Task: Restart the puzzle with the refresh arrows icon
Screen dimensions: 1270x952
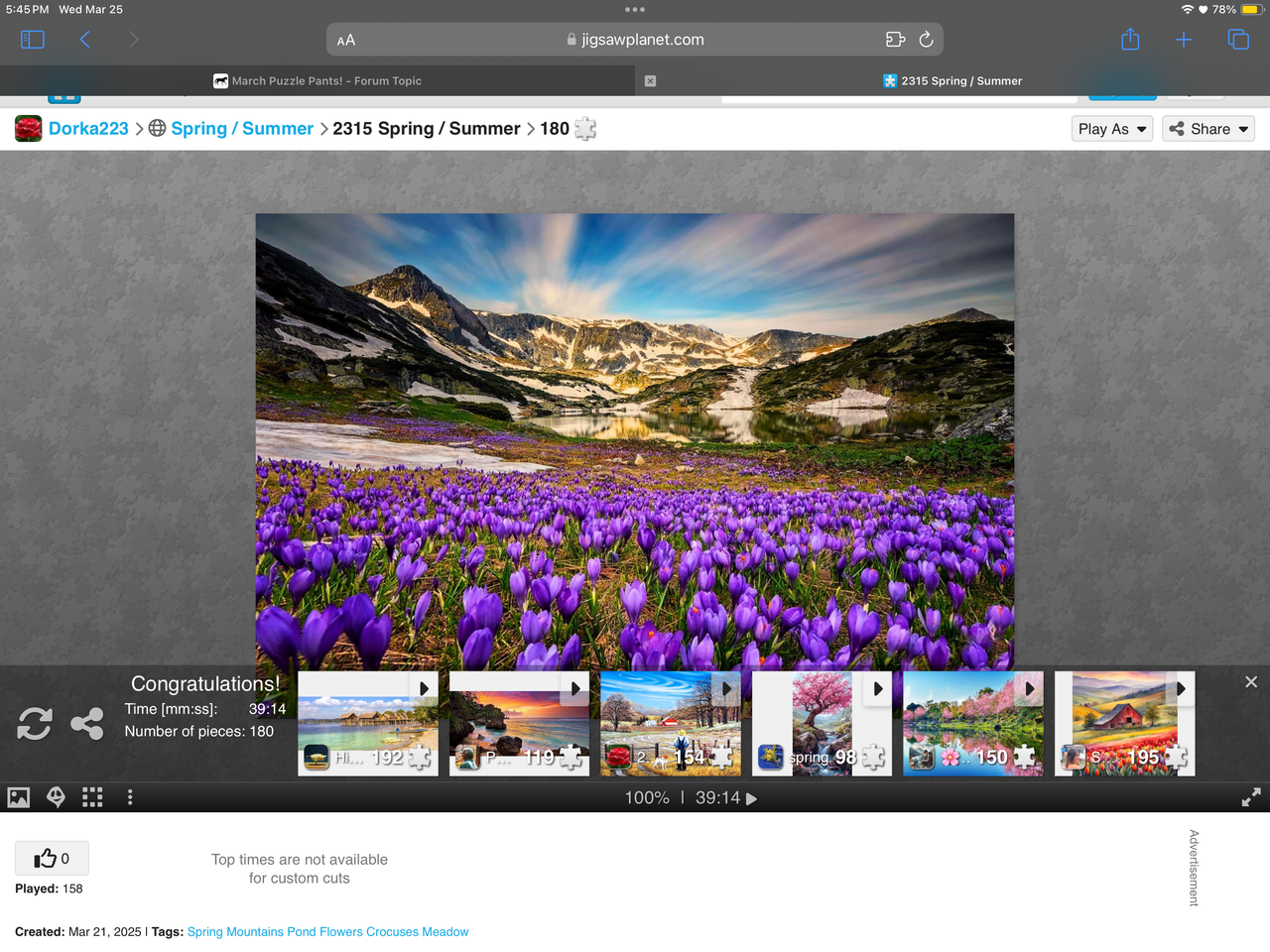Action: click(35, 724)
